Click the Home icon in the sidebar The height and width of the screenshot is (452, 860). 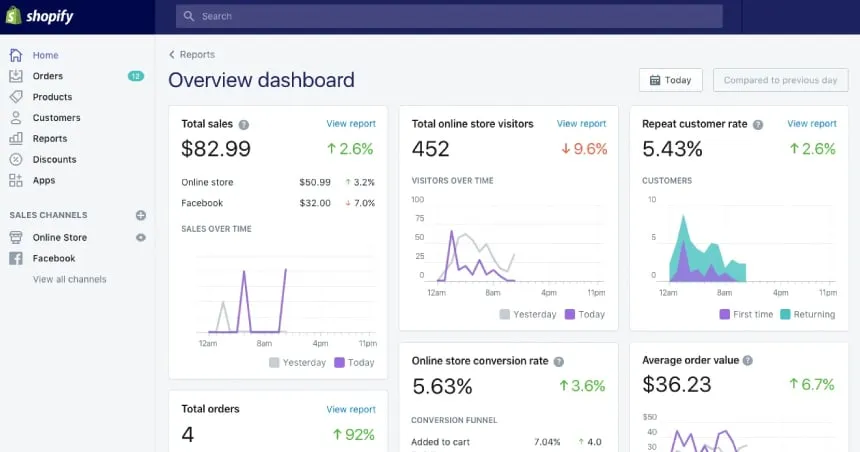pos(16,55)
